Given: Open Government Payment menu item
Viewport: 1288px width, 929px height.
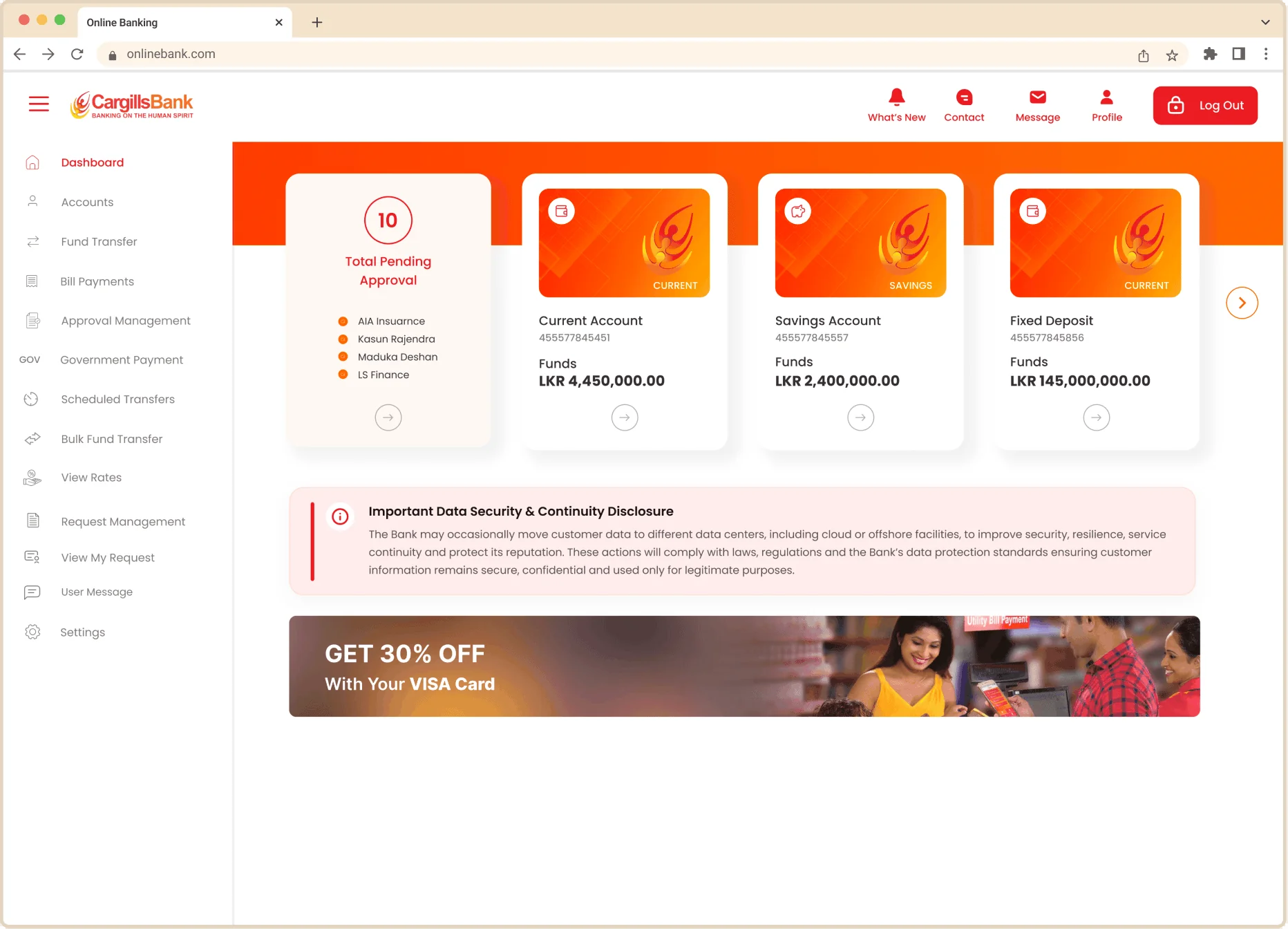Looking at the screenshot, I should 122,359.
